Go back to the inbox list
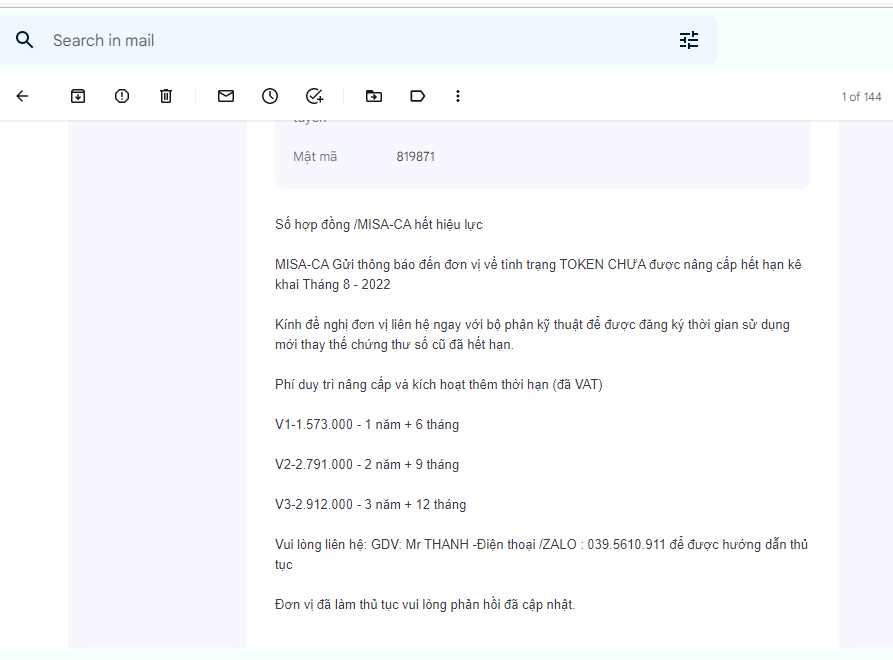Viewport: 893px width, 660px height. coord(22,96)
